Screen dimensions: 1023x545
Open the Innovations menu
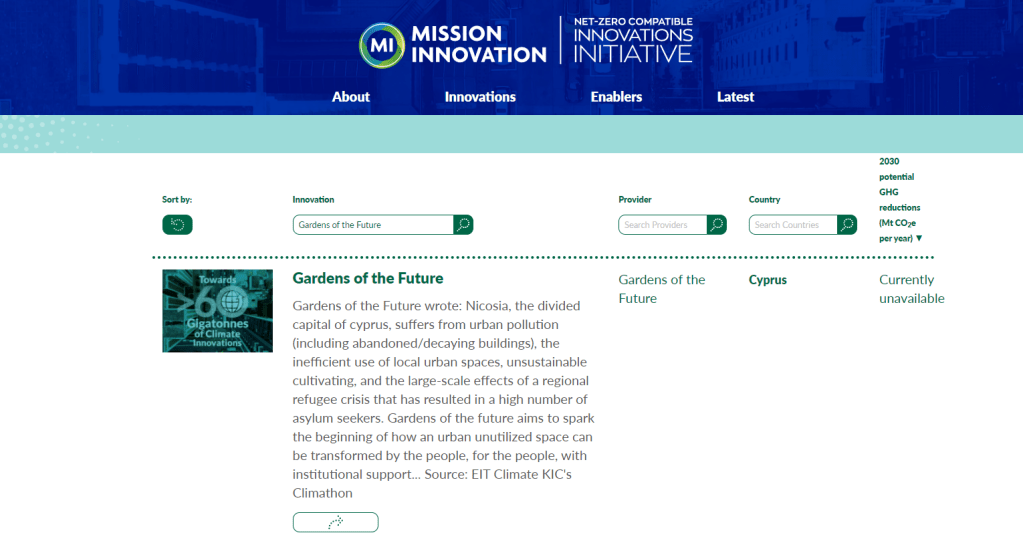click(480, 97)
